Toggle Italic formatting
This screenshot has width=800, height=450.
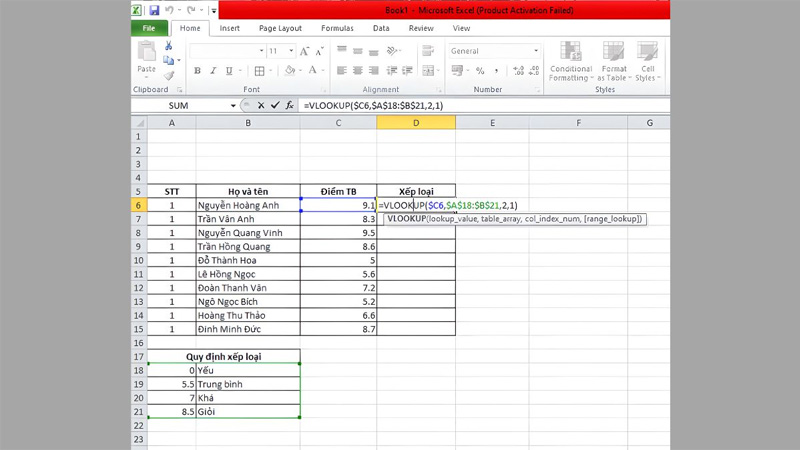tap(213, 71)
